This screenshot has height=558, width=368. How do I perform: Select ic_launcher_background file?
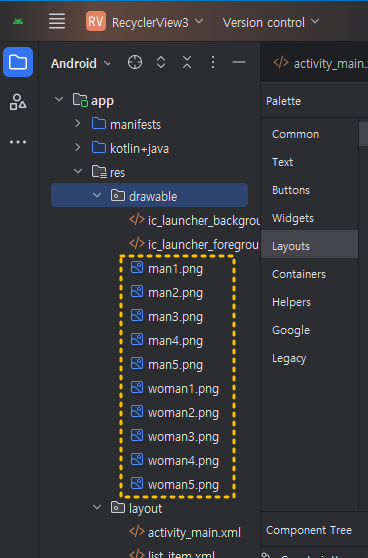tap(194, 221)
